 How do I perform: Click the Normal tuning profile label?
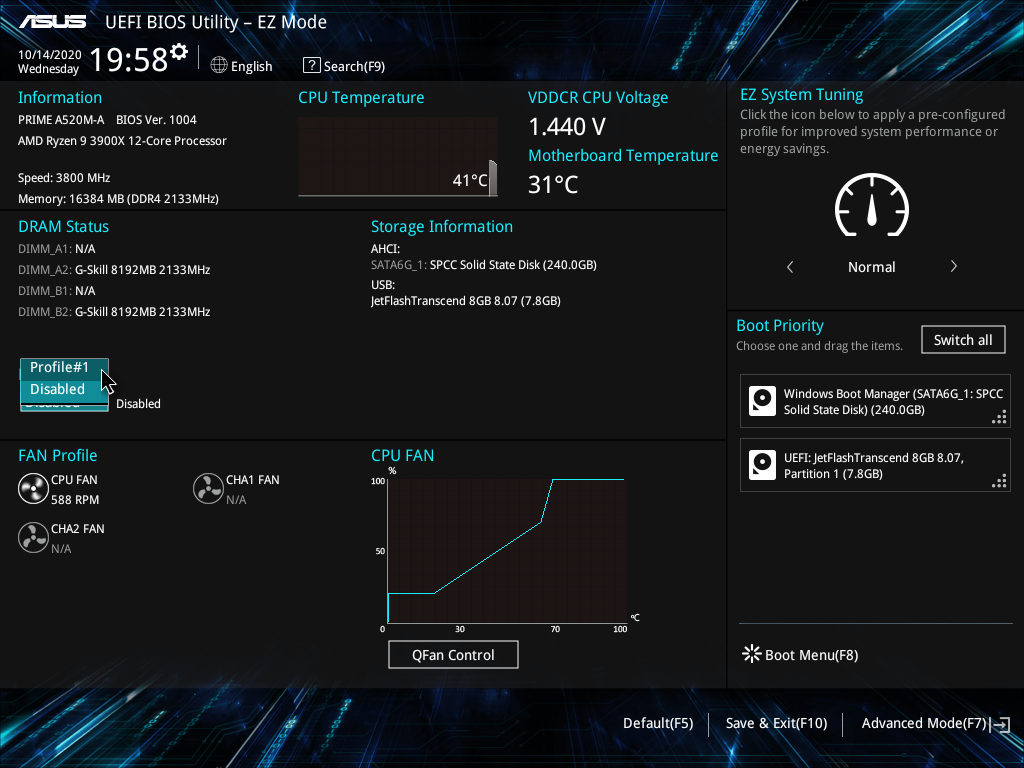872,266
